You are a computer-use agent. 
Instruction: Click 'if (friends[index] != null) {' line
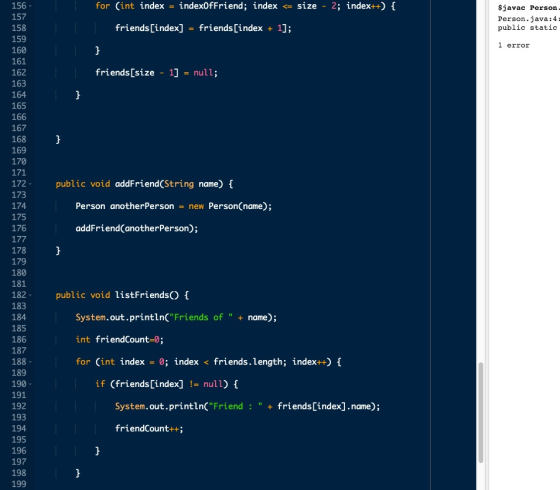click(x=166, y=384)
